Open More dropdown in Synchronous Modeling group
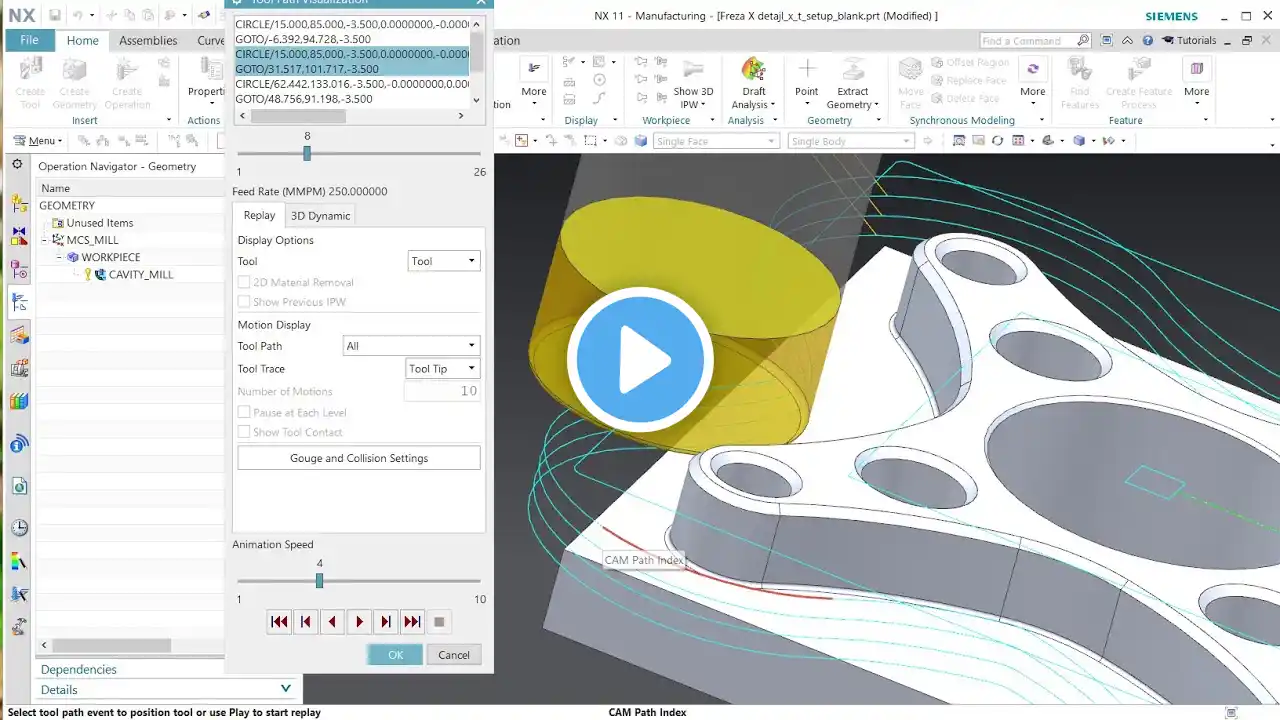1280x720 pixels. coord(1032,79)
